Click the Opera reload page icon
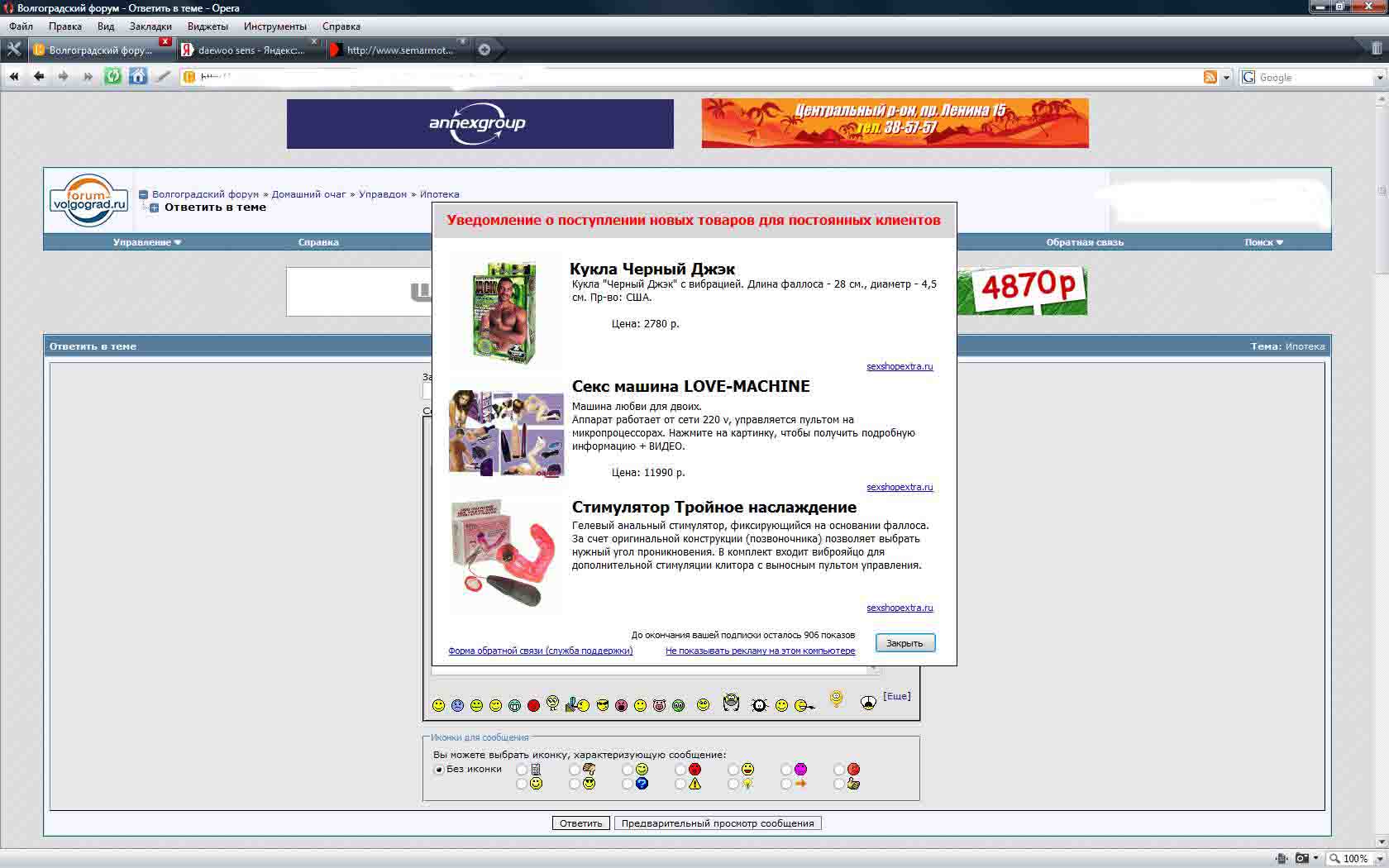This screenshot has height=868, width=1389. pyautogui.click(x=113, y=77)
